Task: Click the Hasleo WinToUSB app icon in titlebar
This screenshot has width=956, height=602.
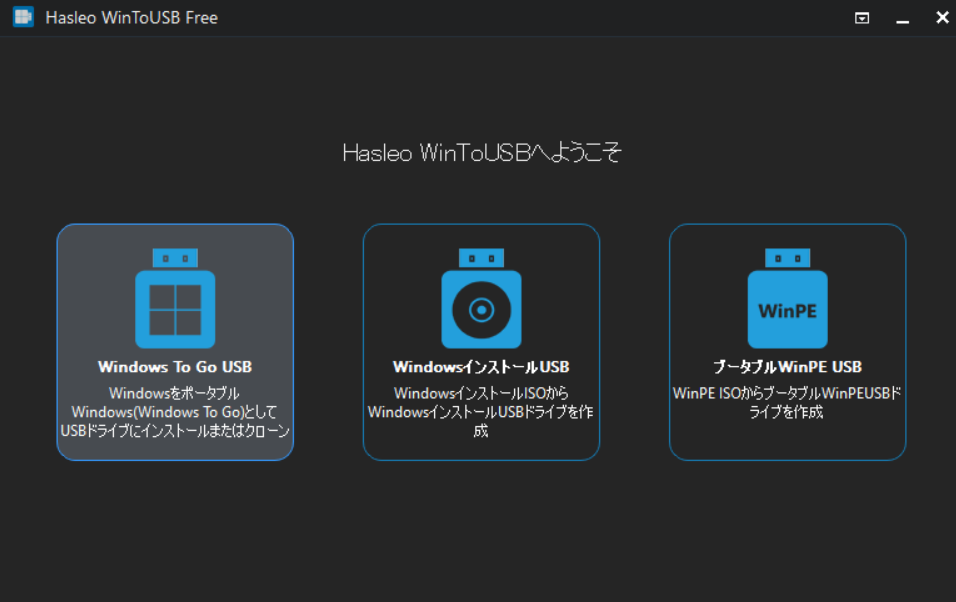Action: click(x=22, y=17)
